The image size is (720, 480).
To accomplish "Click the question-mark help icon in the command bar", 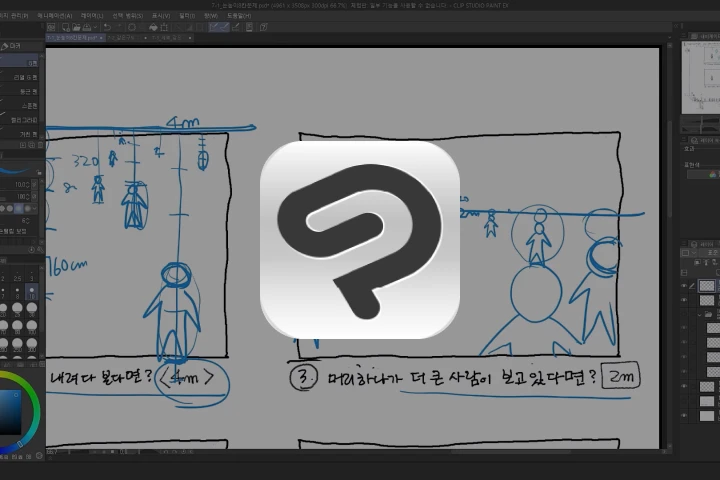I will [x=264, y=28].
